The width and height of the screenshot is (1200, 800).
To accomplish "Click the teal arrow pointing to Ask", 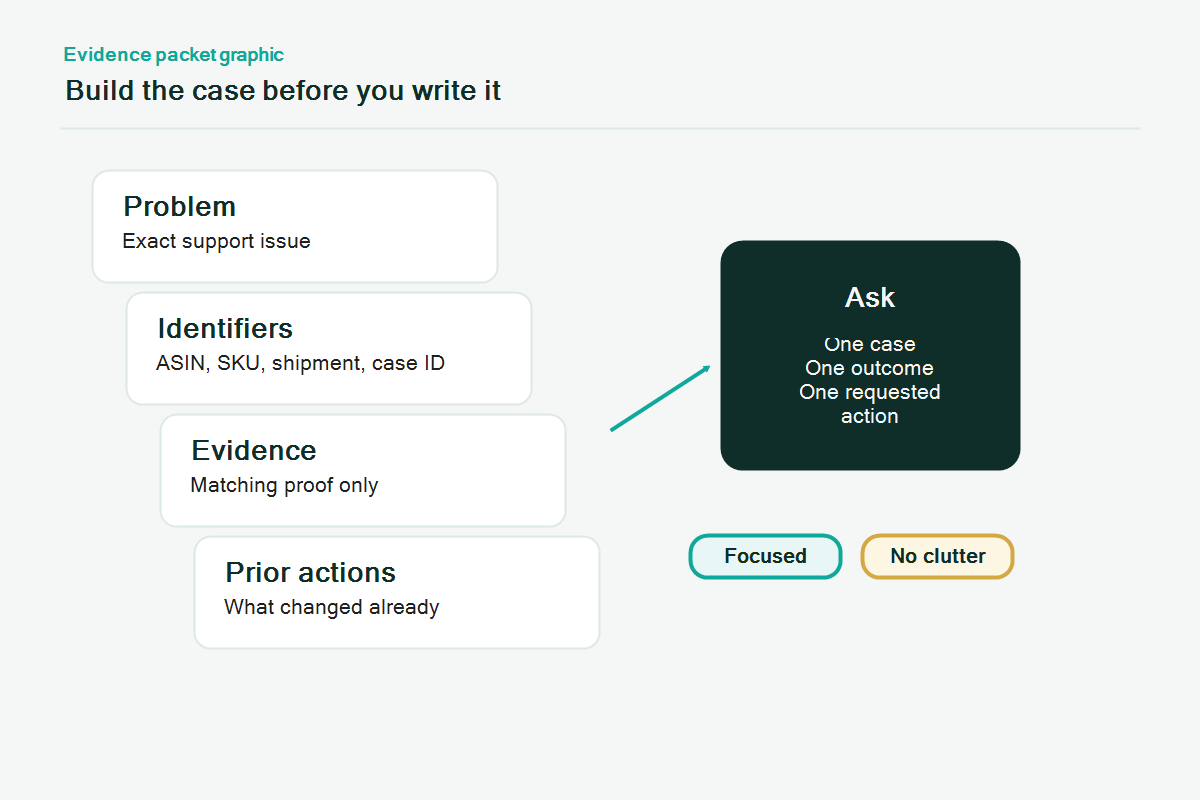I will pyautogui.click(x=660, y=398).
